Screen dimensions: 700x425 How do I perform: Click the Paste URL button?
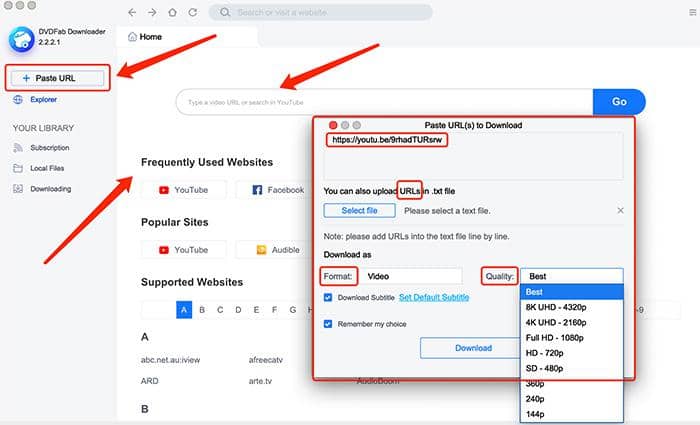[57, 78]
